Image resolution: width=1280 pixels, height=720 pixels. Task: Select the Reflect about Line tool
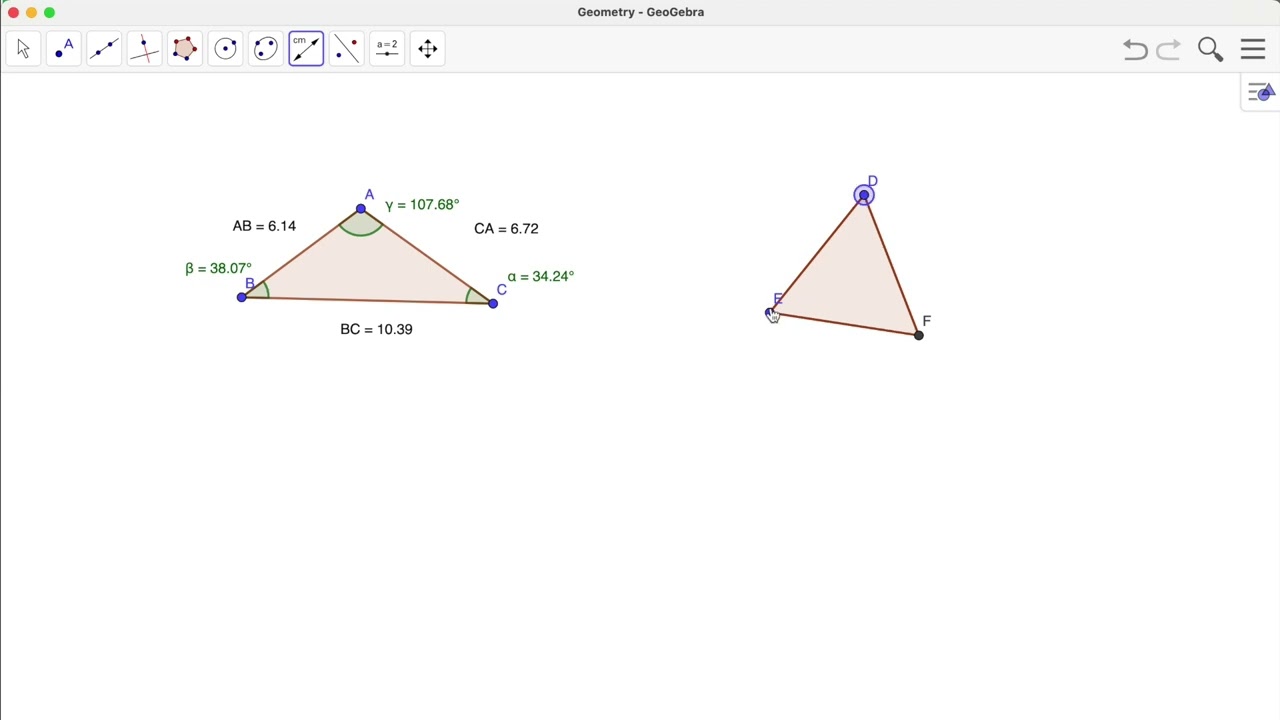(x=346, y=49)
